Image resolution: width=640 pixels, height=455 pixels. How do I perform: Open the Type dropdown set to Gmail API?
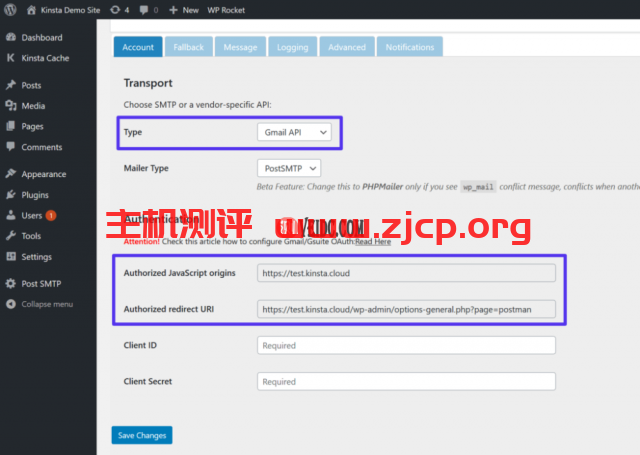[294, 132]
